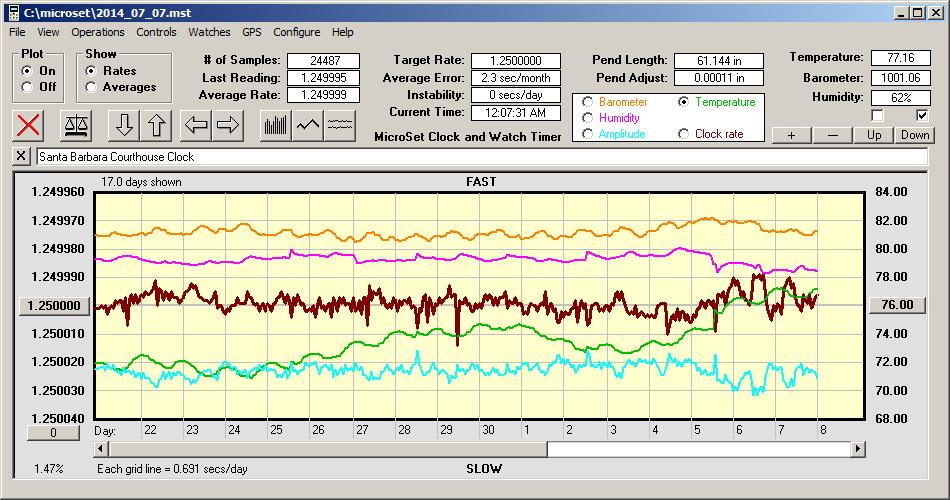The width and height of the screenshot is (950, 500).
Task: Click the Temperature value field
Action: 900,58
